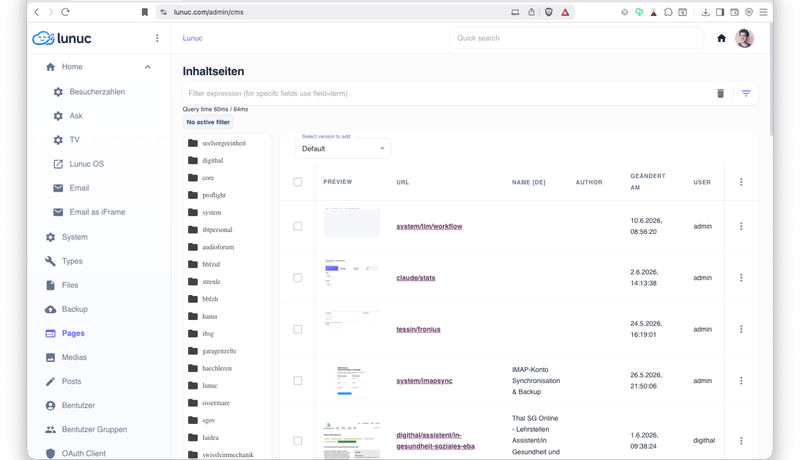Focus the Quick search field
This screenshot has height=460, width=800.
(577, 38)
